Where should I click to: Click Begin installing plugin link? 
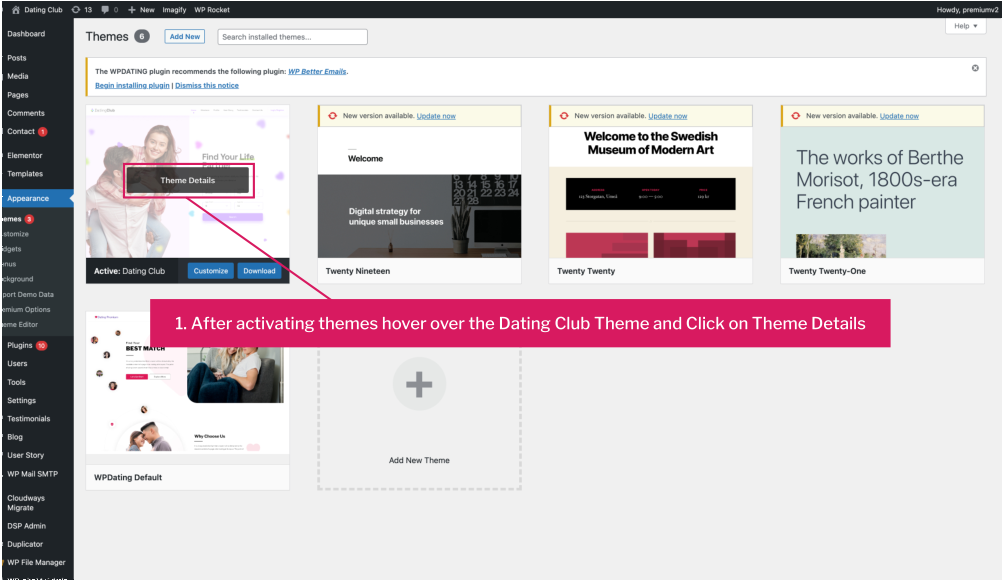tap(132, 85)
